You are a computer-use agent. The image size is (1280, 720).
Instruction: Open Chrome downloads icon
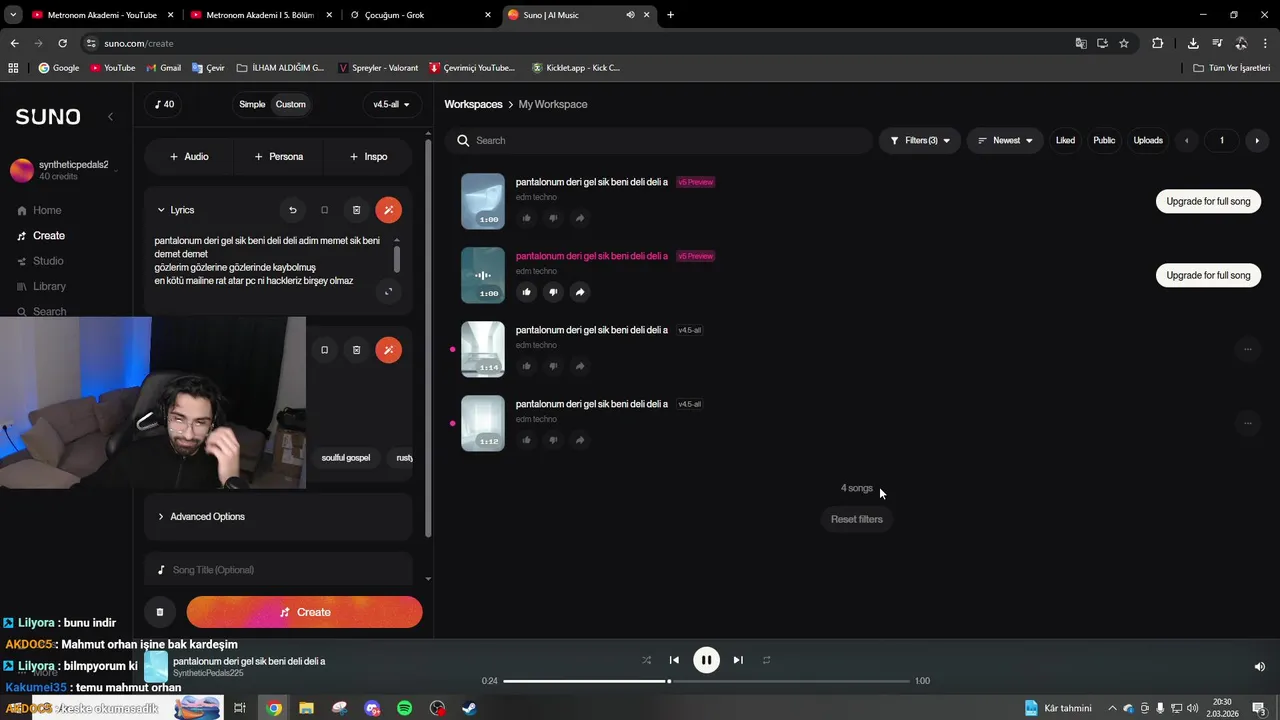[x=1193, y=43]
